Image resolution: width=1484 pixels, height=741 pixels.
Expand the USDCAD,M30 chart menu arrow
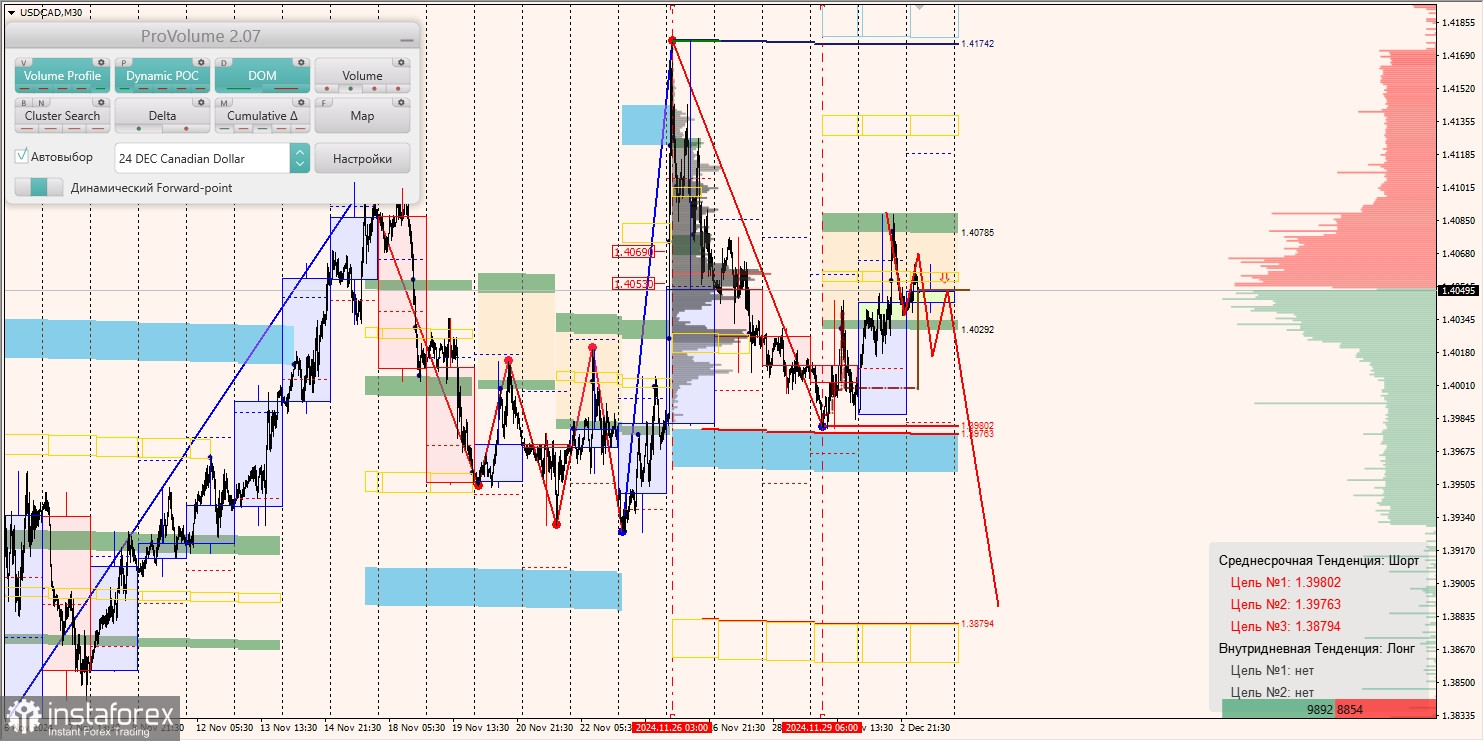10,12
